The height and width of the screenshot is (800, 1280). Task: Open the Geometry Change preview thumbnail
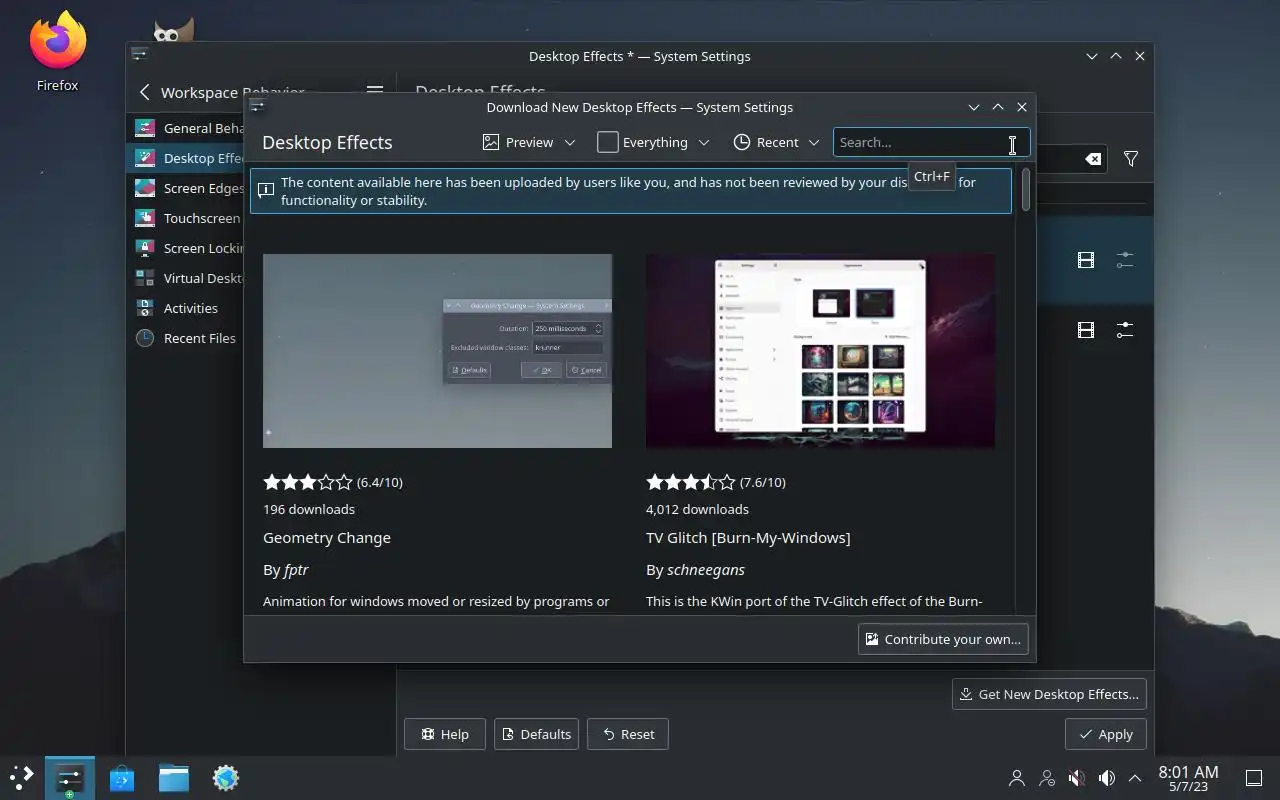tap(437, 351)
